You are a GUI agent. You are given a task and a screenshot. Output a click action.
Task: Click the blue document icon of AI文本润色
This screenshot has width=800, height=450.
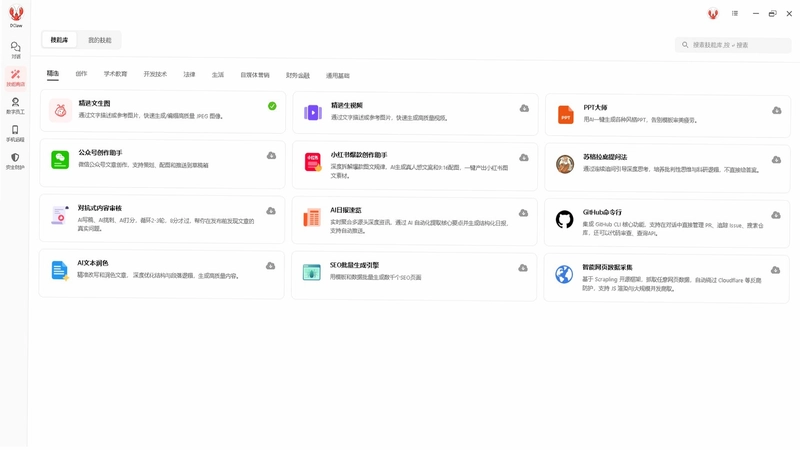pyautogui.click(x=60, y=270)
